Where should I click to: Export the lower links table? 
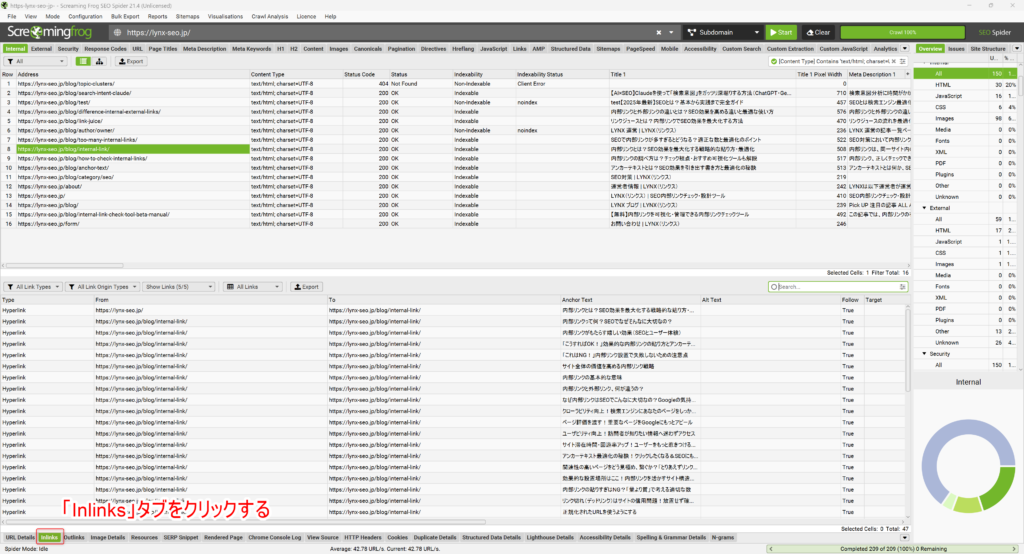(305, 287)
